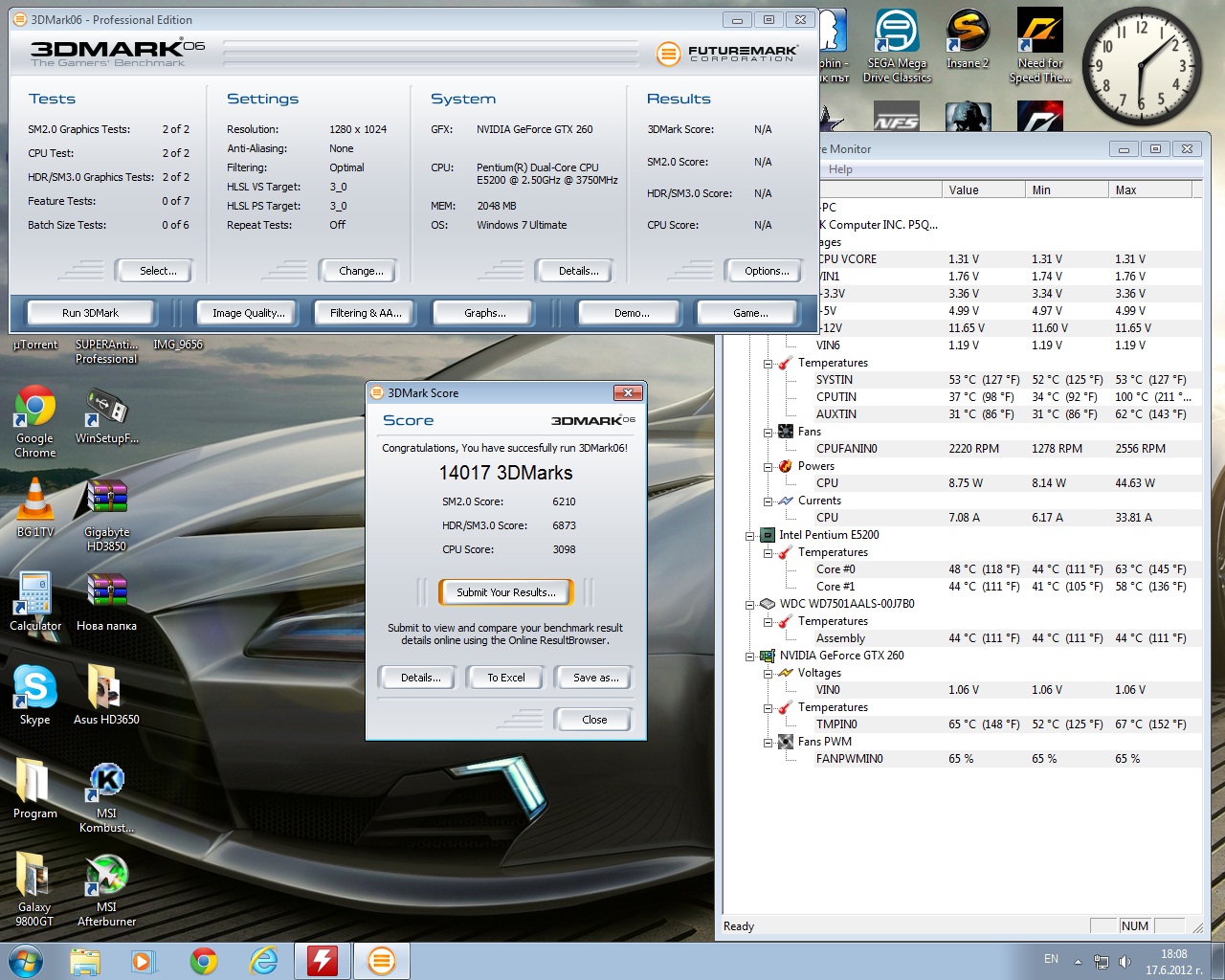Launch the MSI Kombustor desktop shortcut
Screen dimensions: 1225x980
pos(107,796)
